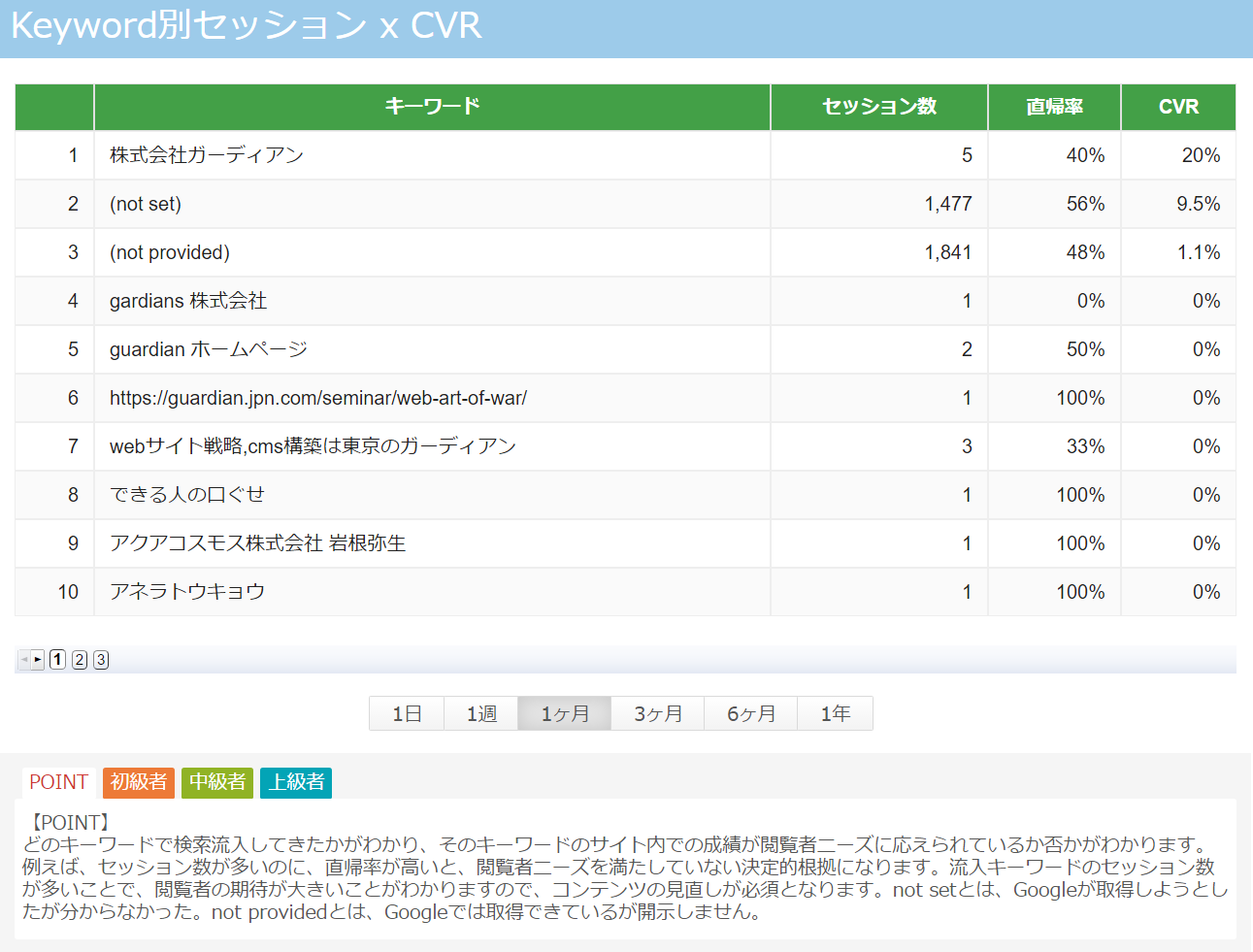Show data for 1年
Screen dimensions: 1253x952
(x=835, y=714)
